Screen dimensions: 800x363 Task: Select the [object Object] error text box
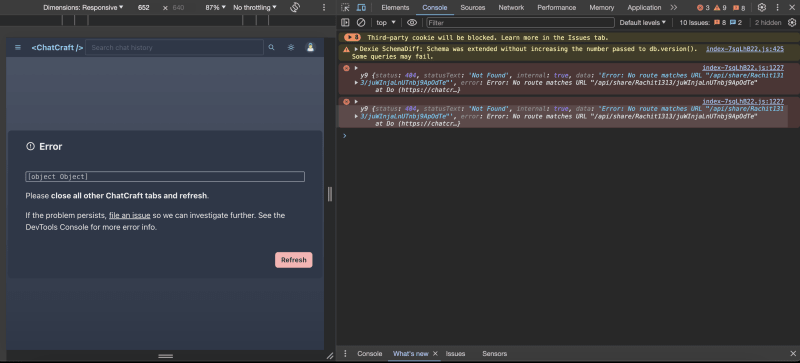point(165,177)
